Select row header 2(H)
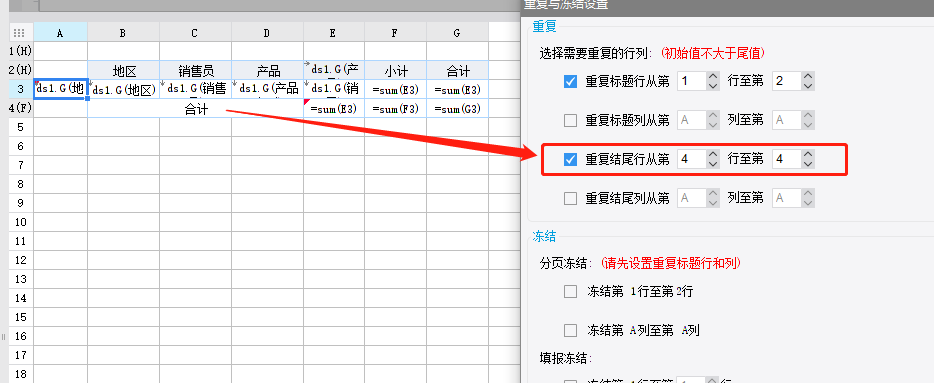This screenshot has height=383, width=934. (x=21, y=70)
